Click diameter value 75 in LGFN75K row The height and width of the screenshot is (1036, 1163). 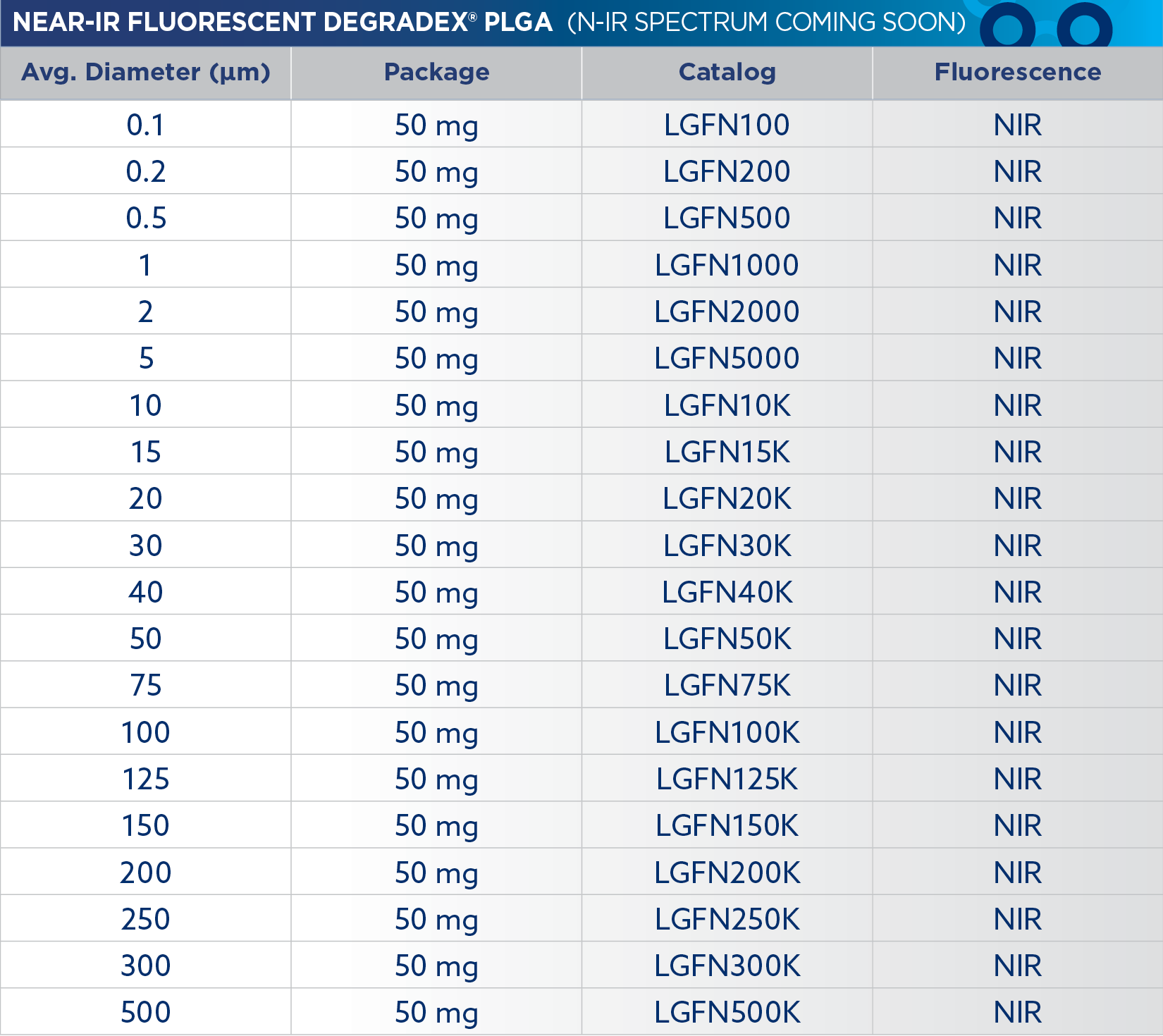tap(146, 685)
